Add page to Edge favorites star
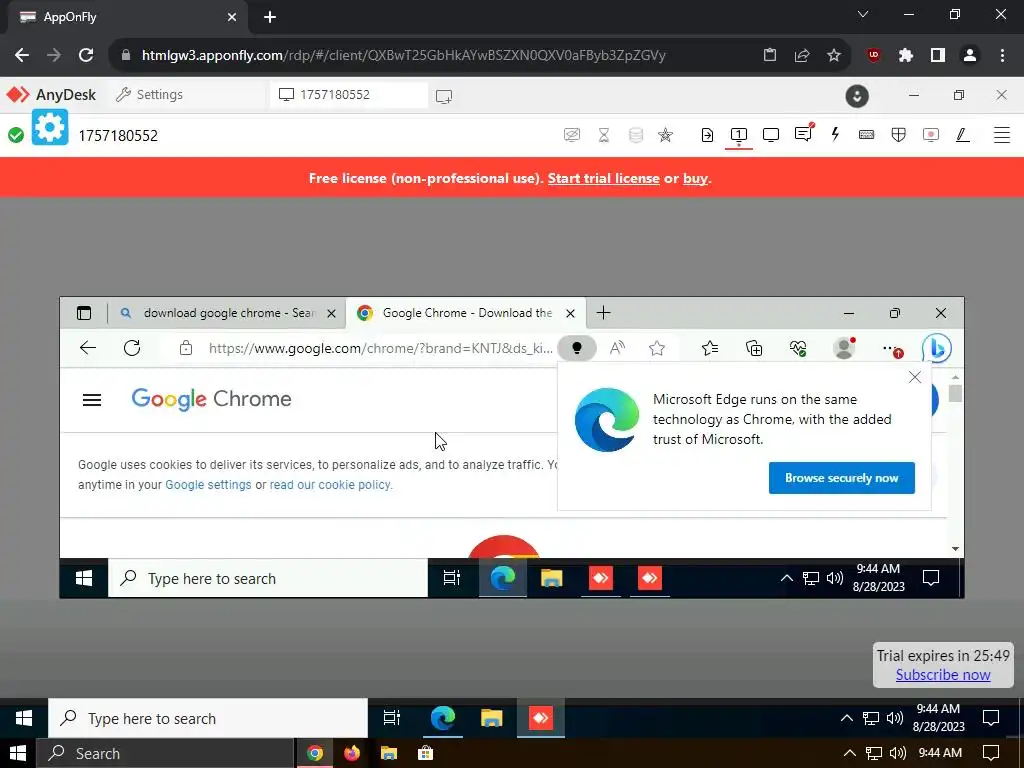The image size is (1024, 768). tap(657, 348)
